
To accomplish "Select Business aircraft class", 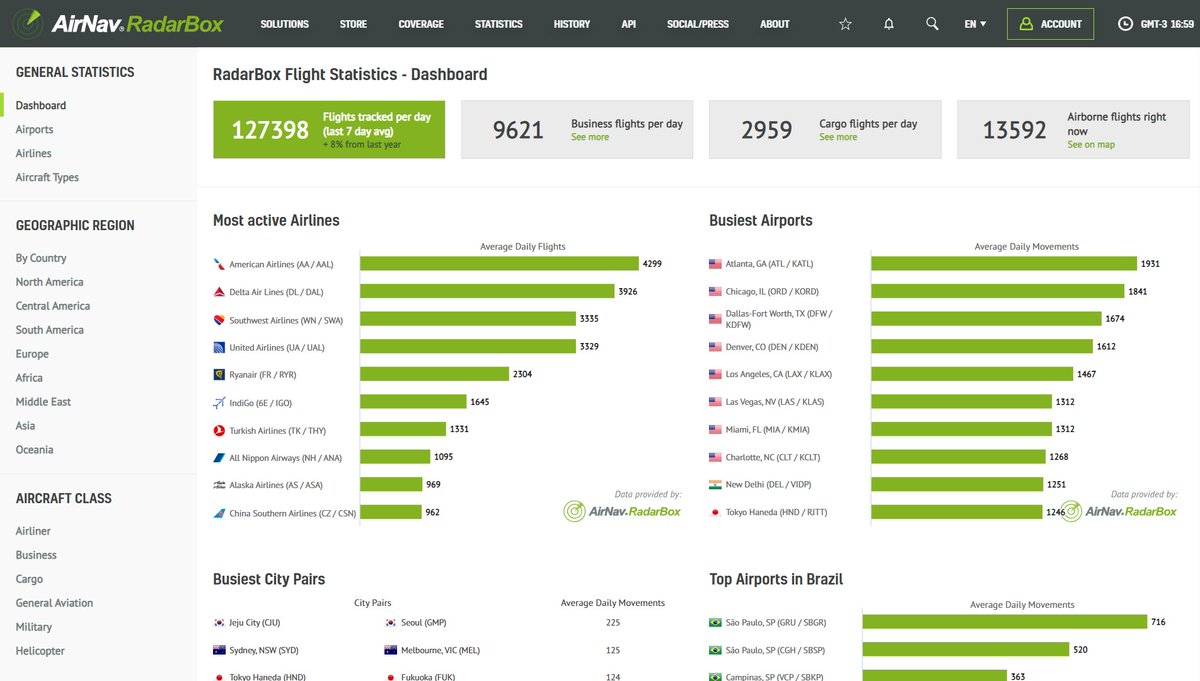I will tap(36, 555).
